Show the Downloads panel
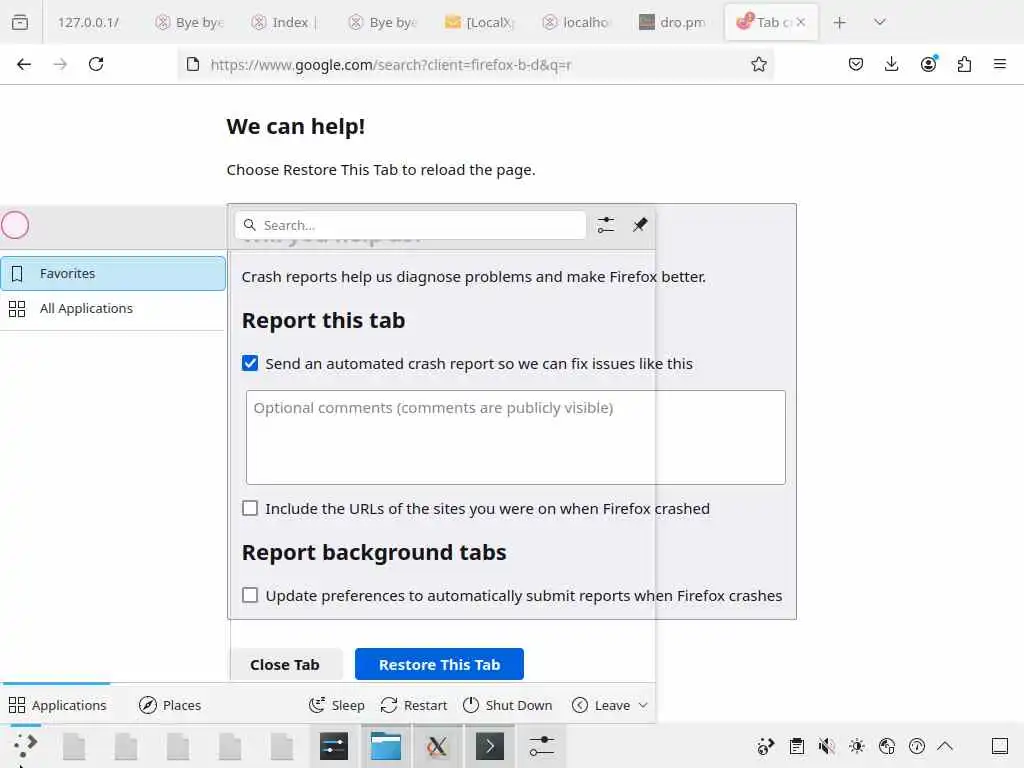This screenshot has height=768, width=1024. [x=891, y=64]
